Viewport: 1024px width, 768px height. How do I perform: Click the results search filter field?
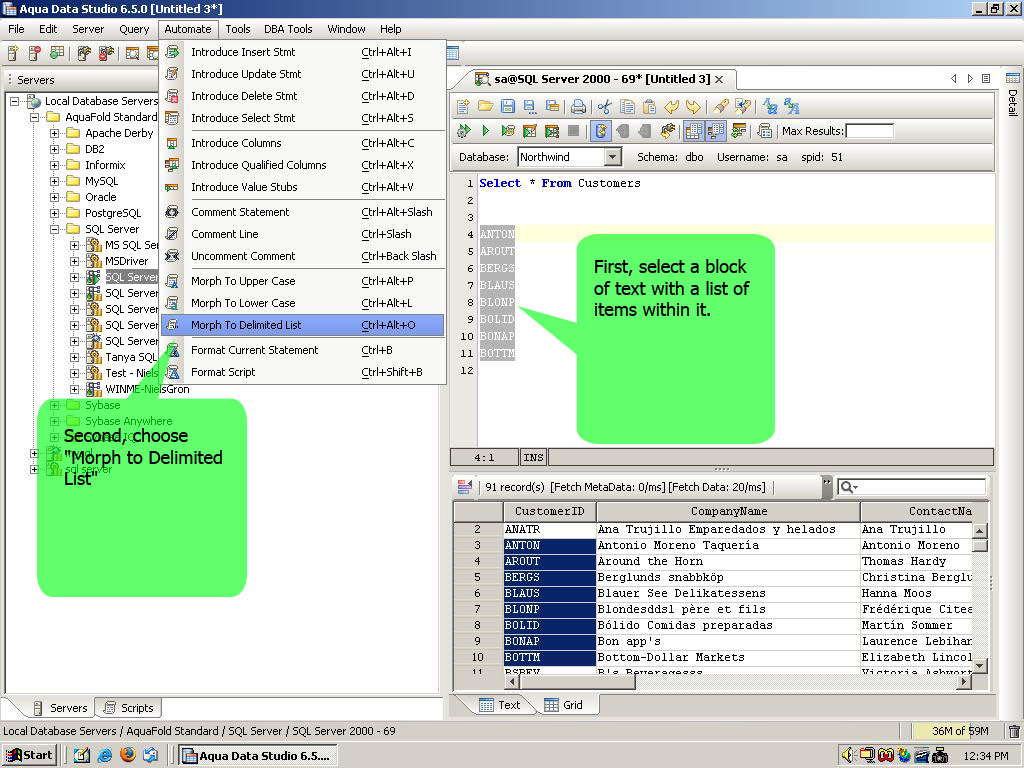[x=912, y=487]
